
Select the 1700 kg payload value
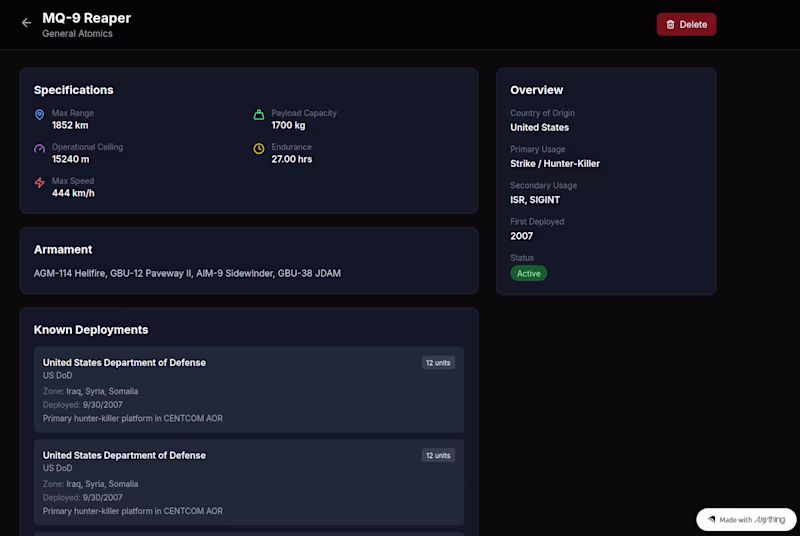pos(288,125)
